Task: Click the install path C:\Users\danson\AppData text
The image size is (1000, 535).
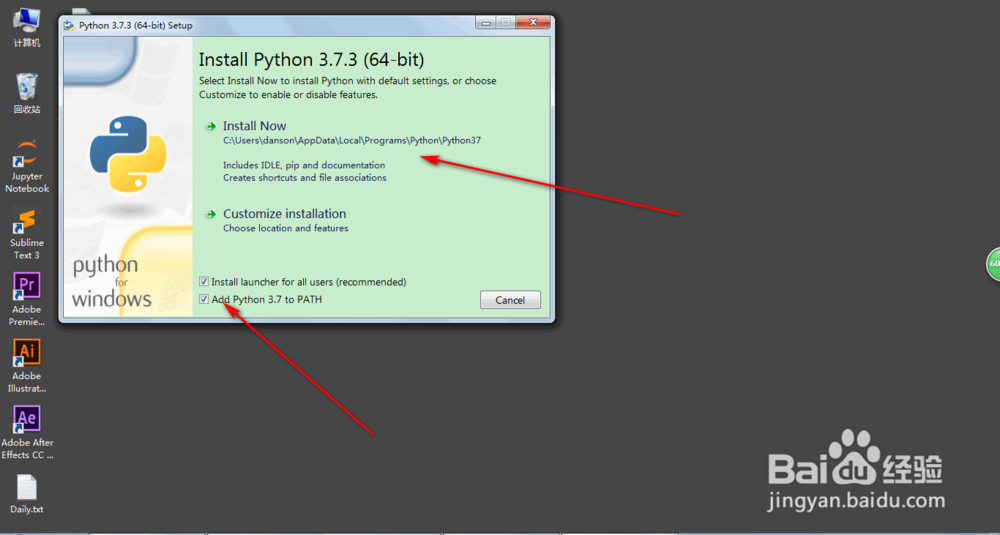Action: 351,141
